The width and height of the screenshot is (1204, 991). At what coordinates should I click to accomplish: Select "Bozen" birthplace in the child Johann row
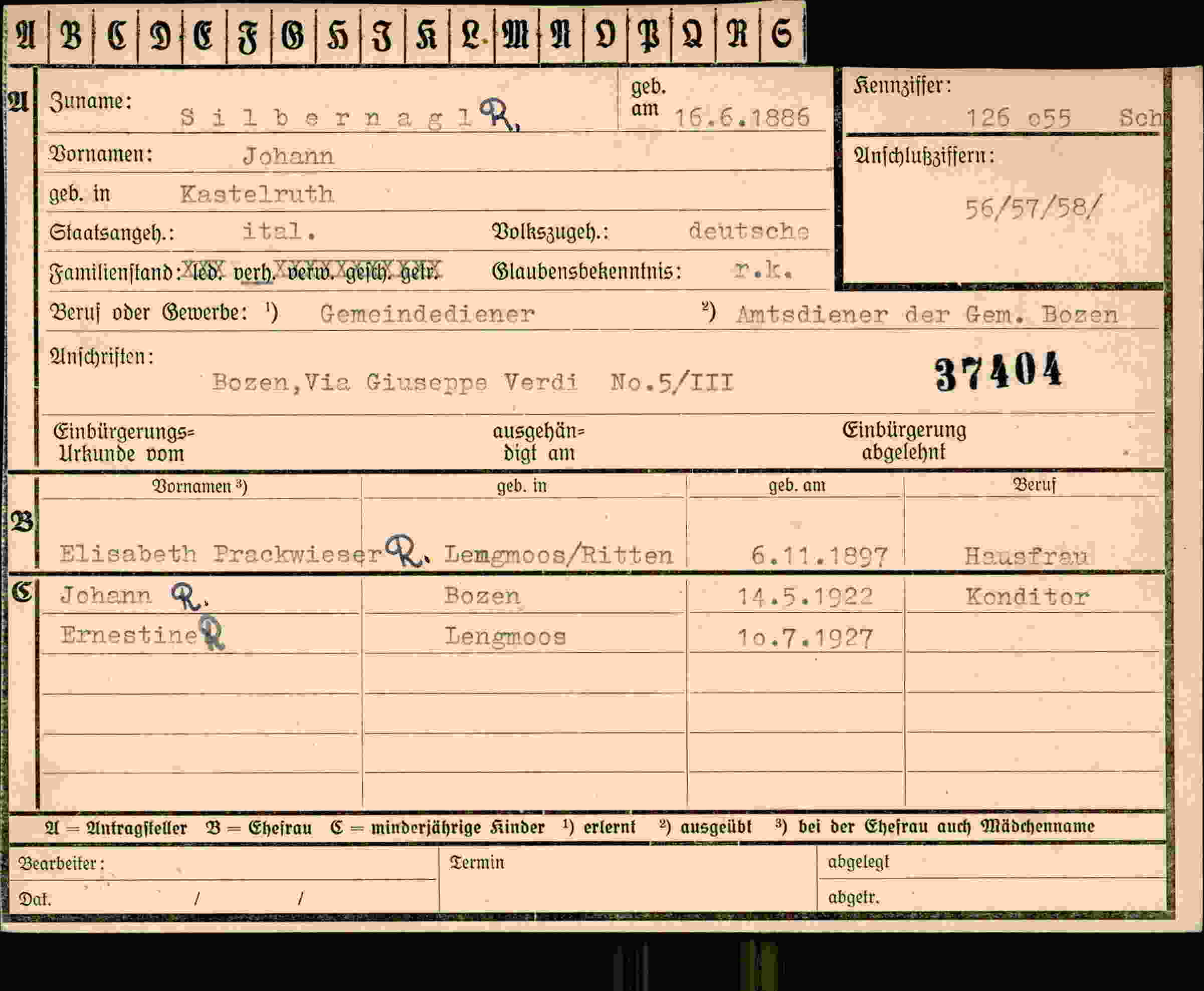[x=483, y=596]
